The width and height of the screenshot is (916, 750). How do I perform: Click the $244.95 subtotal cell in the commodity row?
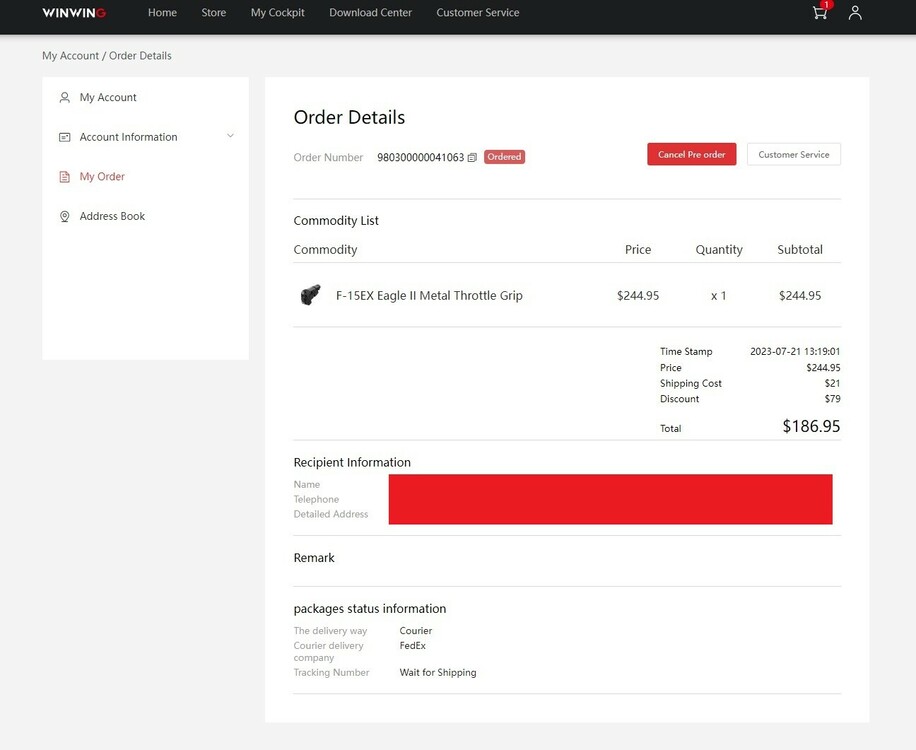click(800, 296)
